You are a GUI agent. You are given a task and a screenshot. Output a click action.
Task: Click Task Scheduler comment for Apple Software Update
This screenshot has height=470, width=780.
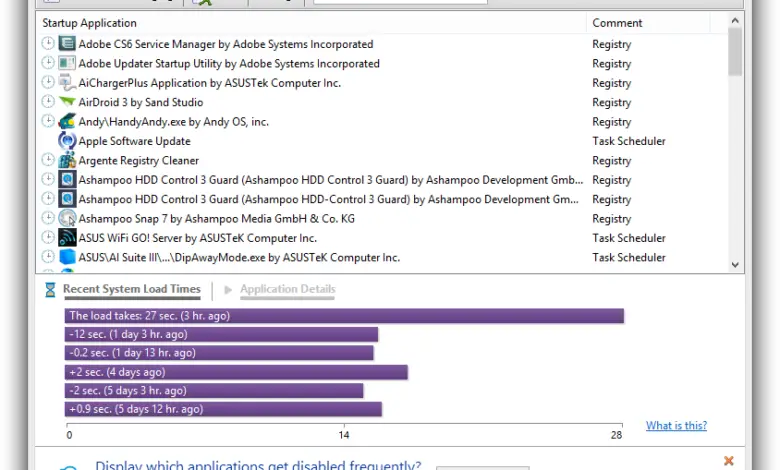(x=629, y=141)
